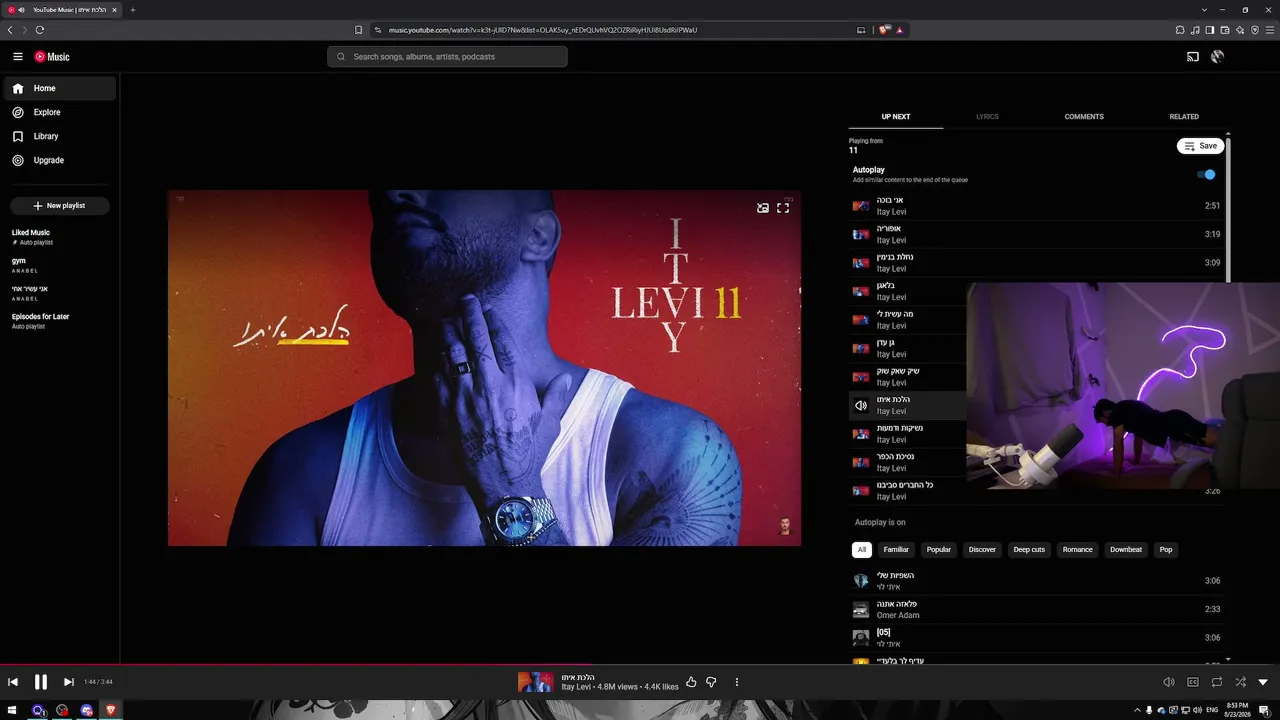
Task: Click the now-playing speaker icon in the queue
Action: pyautogui.click(x=860, y=405)
